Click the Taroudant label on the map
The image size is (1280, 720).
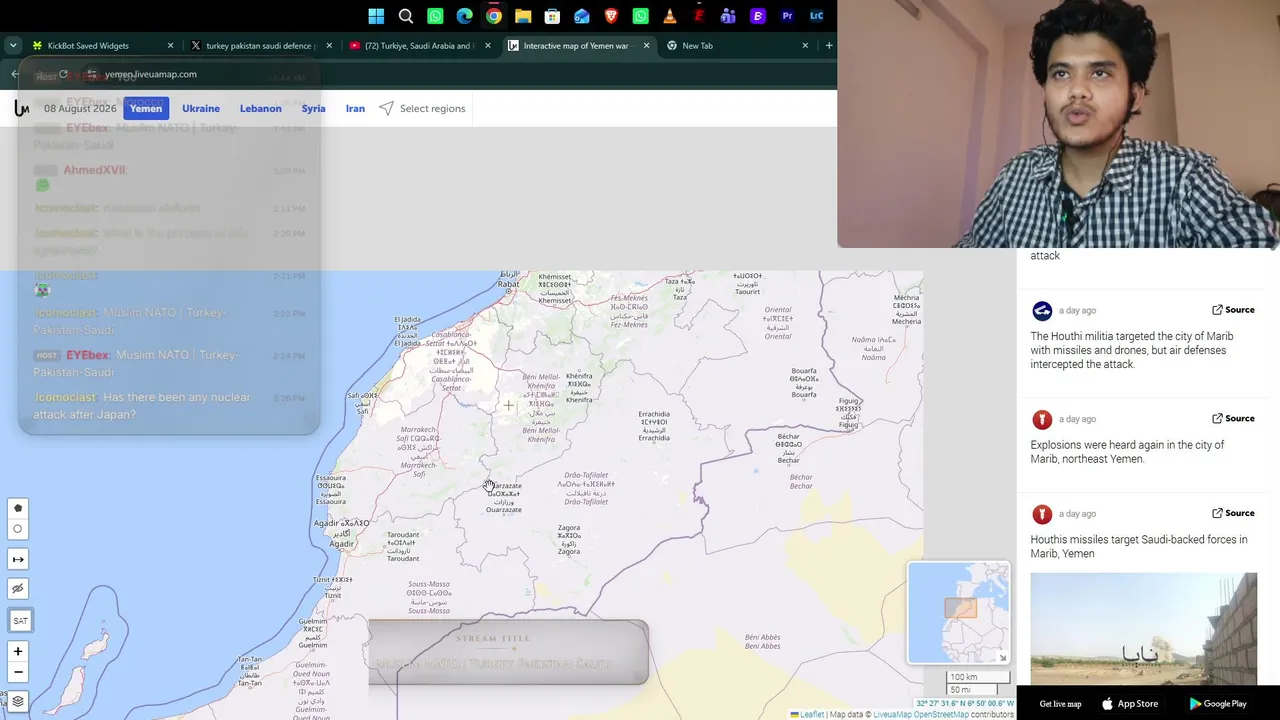click(x=403, y=546)
